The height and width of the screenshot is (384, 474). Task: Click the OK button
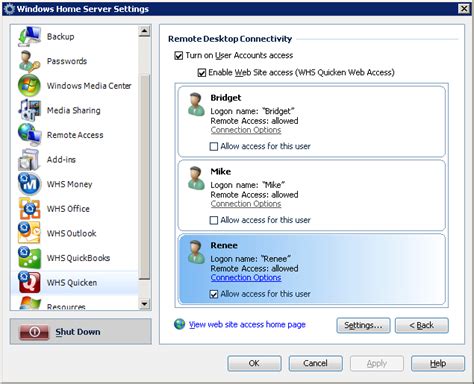click(254, 363)
